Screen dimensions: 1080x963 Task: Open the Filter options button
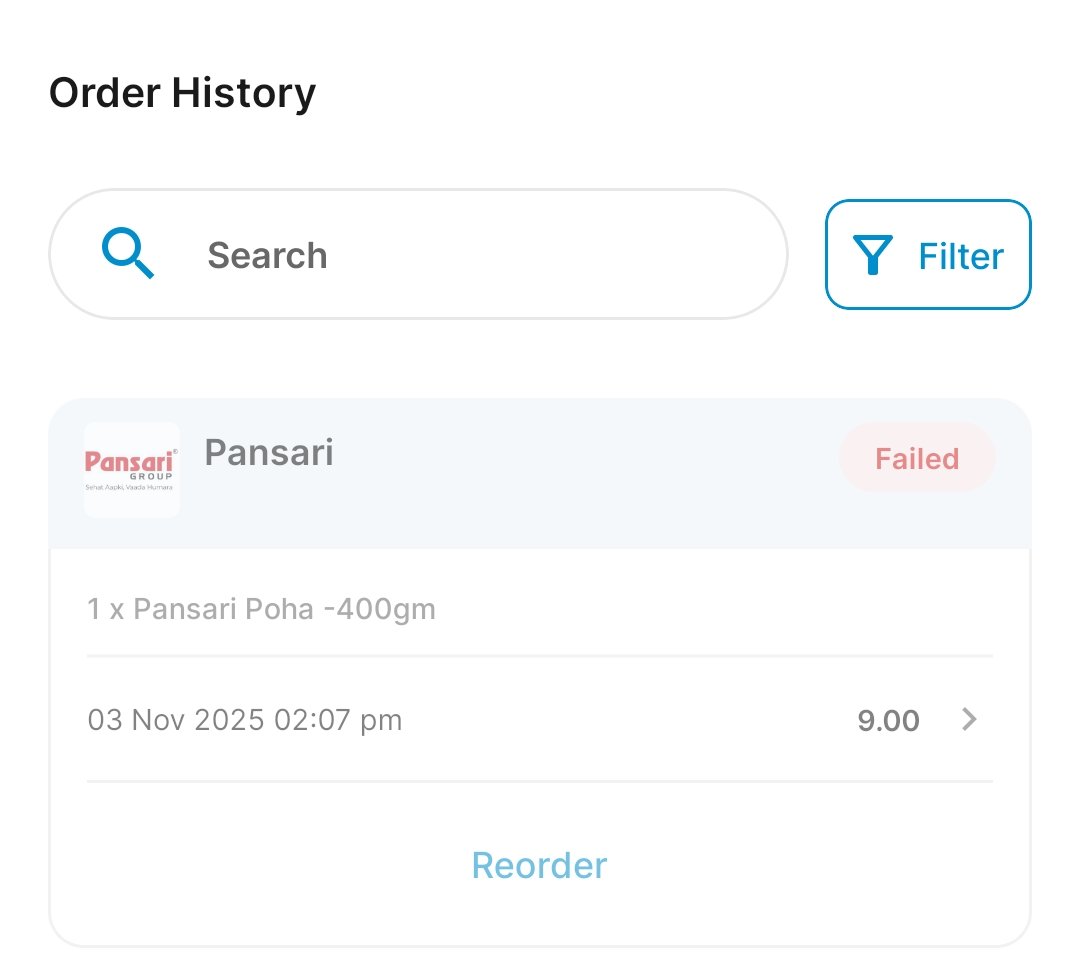(x=927, y=255)
